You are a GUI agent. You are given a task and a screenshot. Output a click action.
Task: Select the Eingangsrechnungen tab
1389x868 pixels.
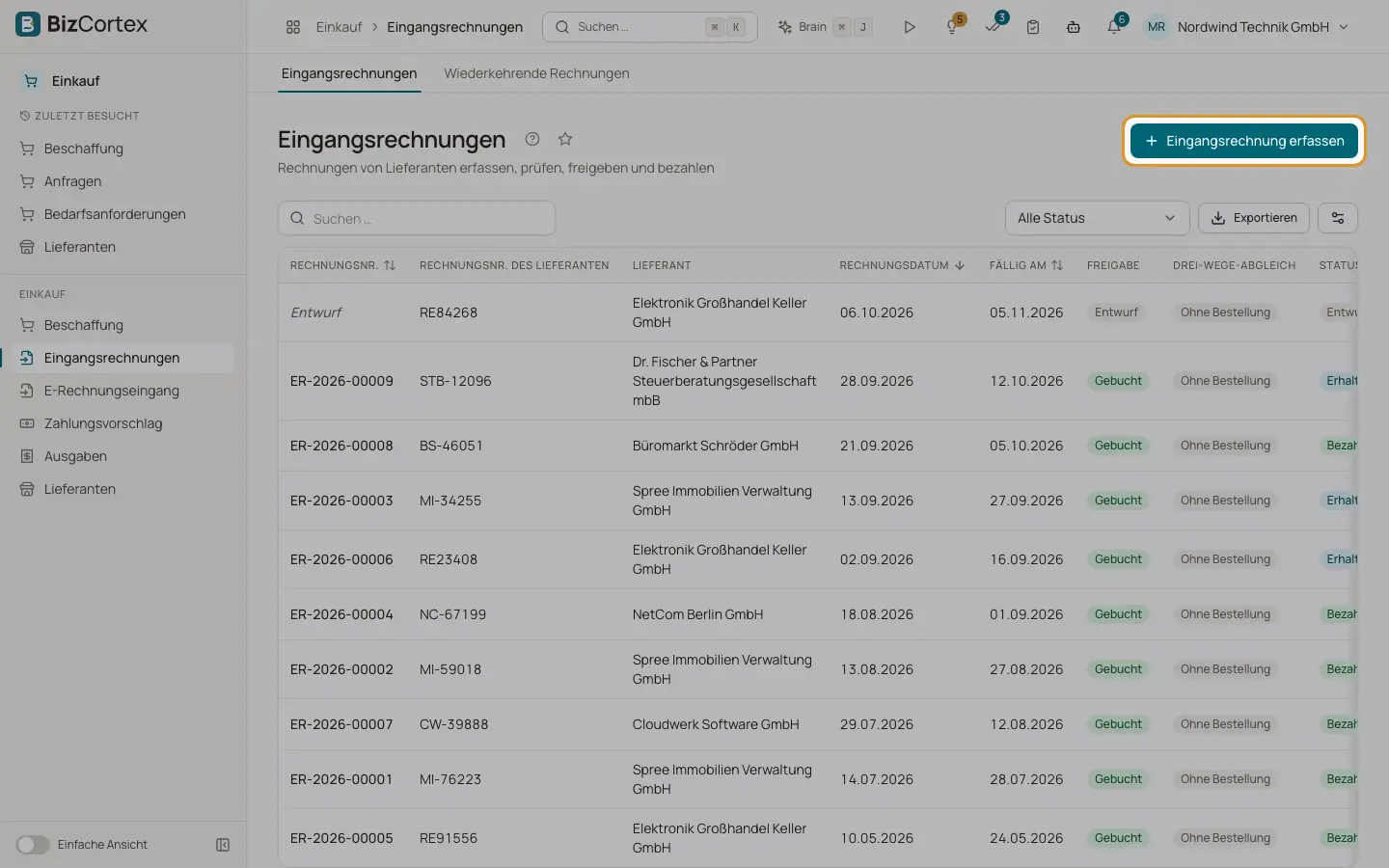349,73
